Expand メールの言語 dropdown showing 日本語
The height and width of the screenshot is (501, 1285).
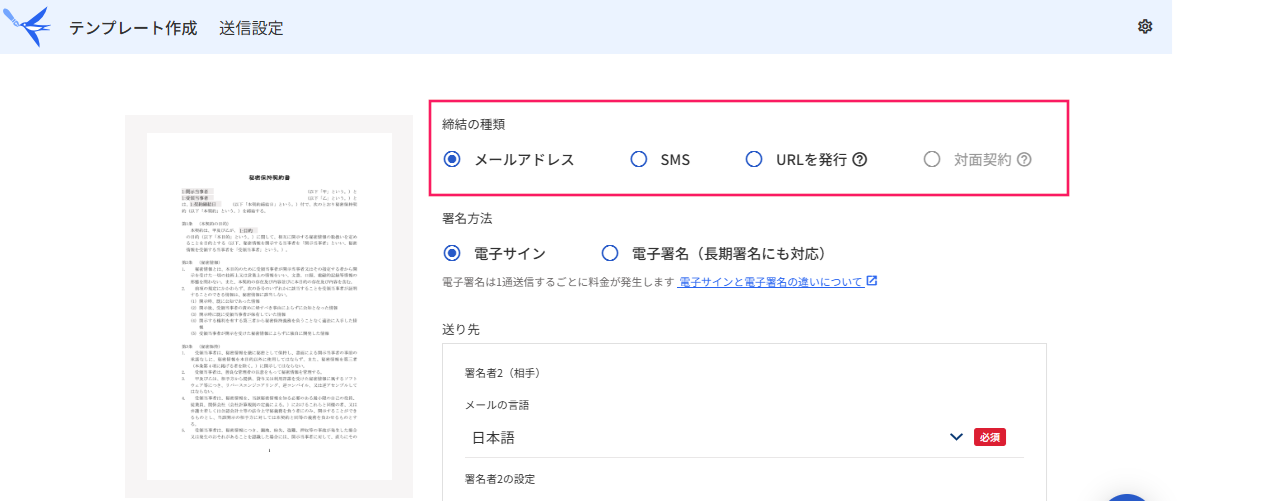click(744, 437)
